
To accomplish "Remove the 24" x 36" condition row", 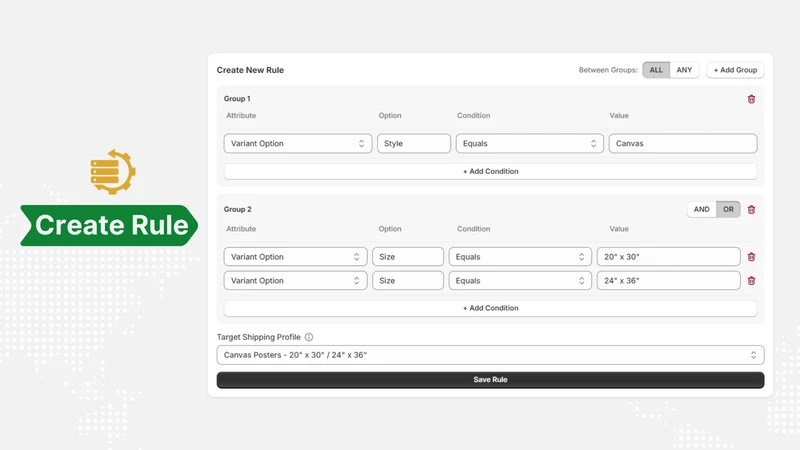I will pyautogui.click(x=751, y=281).
